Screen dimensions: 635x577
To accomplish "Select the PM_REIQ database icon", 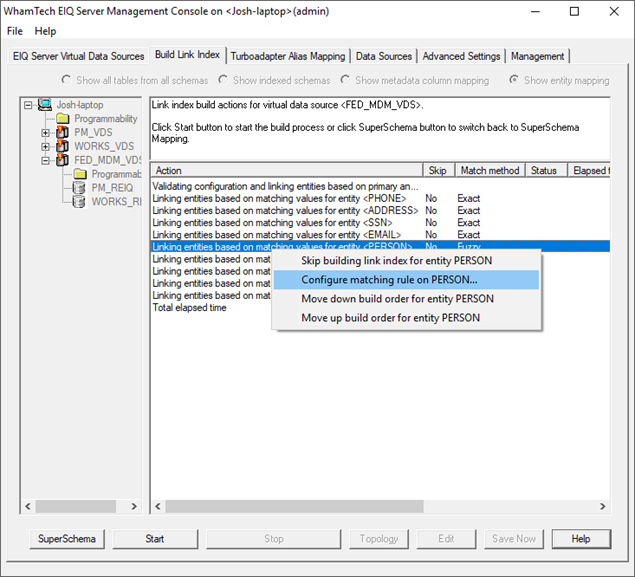I will (x=79, y=188).
